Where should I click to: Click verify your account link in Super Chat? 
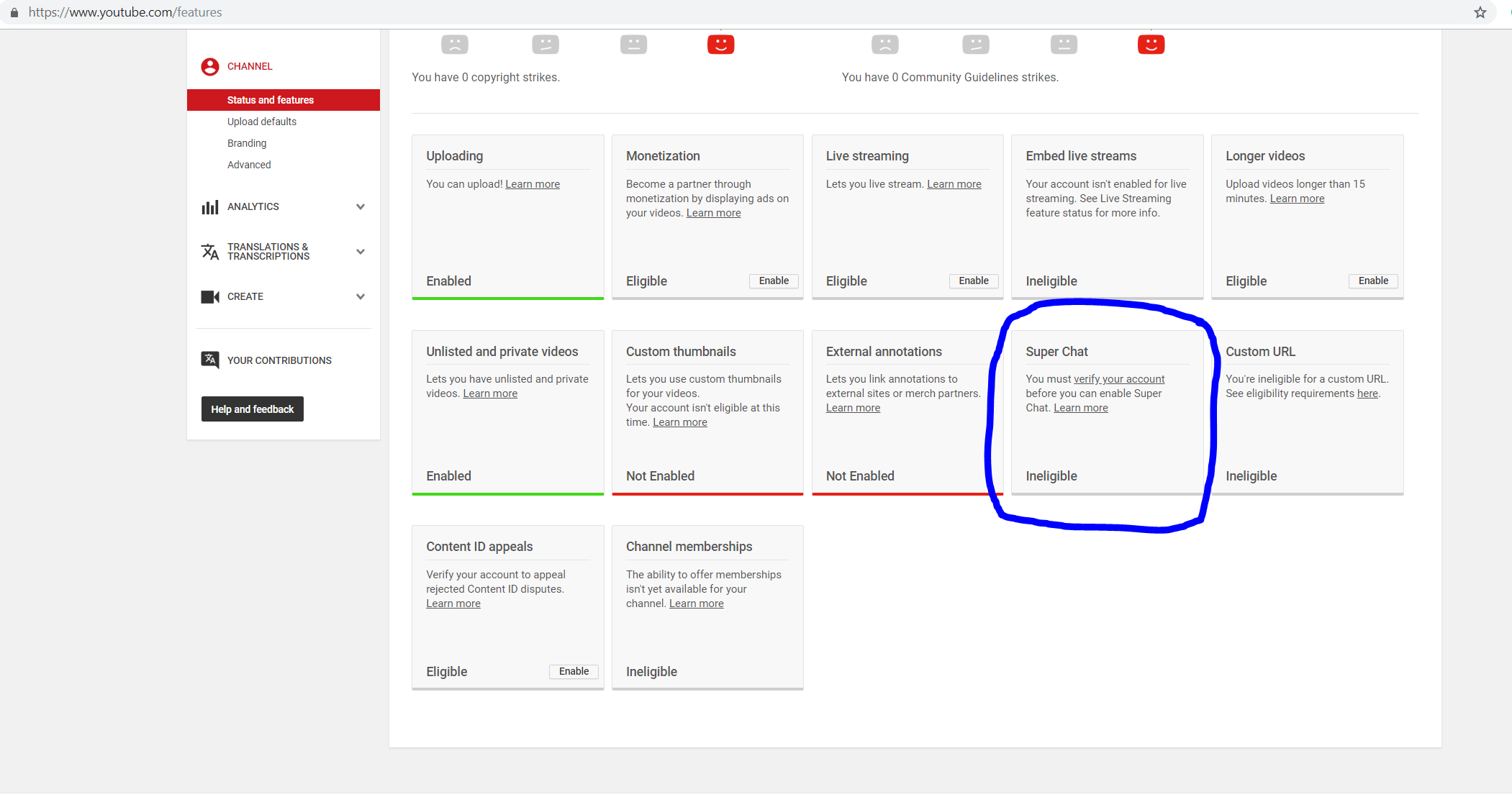[1119, 379]
